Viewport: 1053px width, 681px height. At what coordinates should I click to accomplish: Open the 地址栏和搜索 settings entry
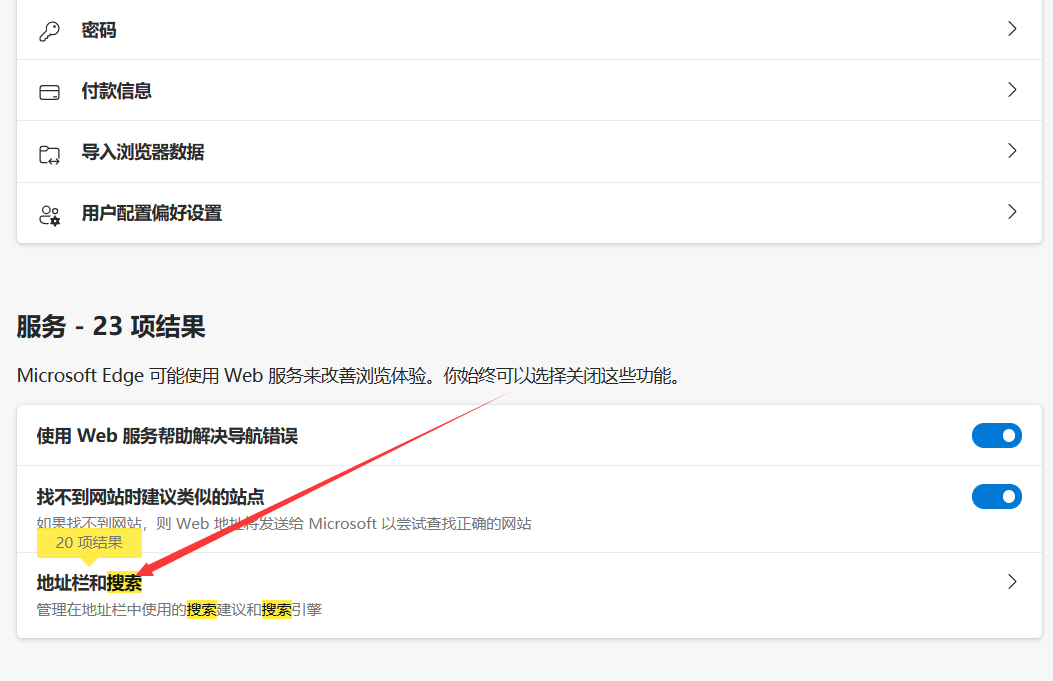tap(529, 595)
